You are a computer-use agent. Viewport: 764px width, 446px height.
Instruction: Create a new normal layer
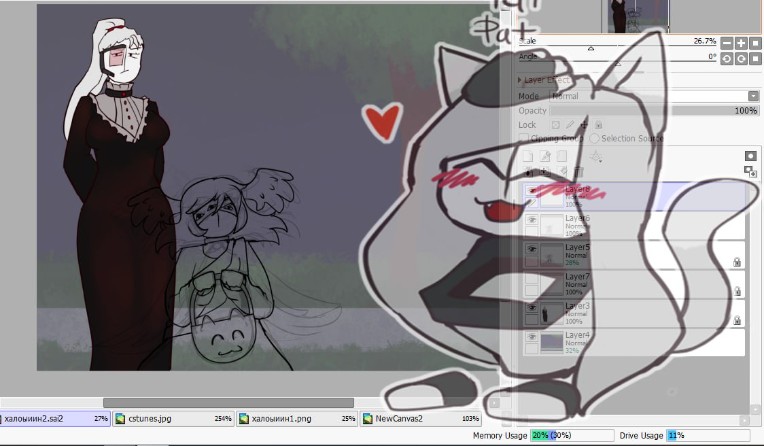[x=528, y=156]
